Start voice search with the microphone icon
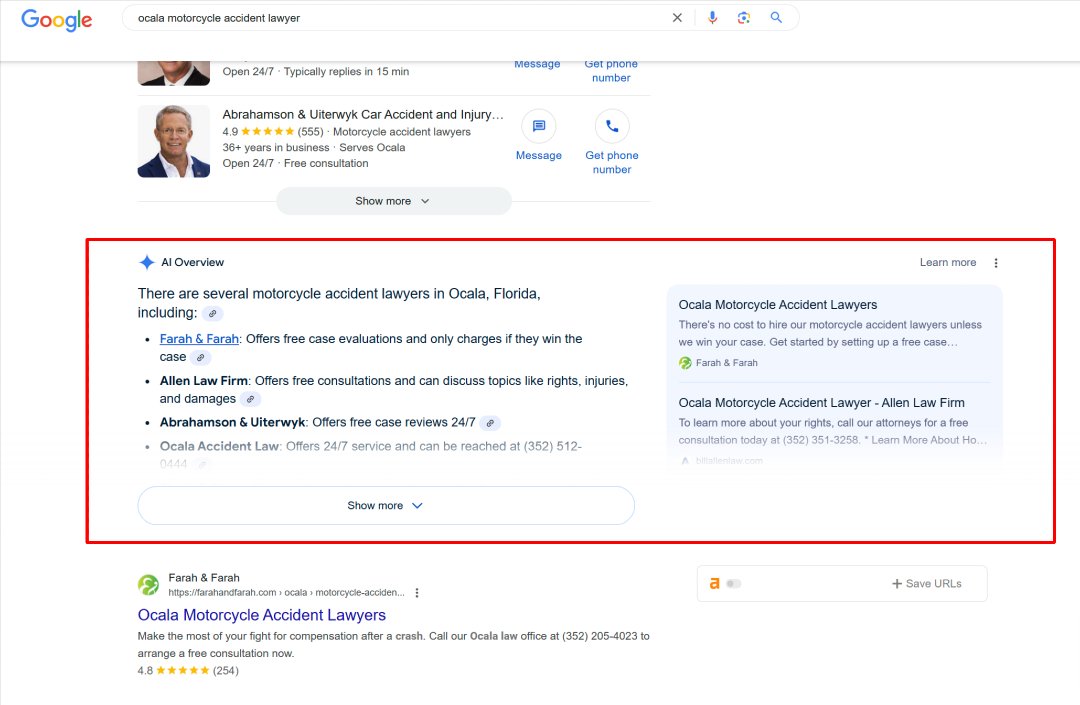The image size is (1080, 705). coord(712,18)
